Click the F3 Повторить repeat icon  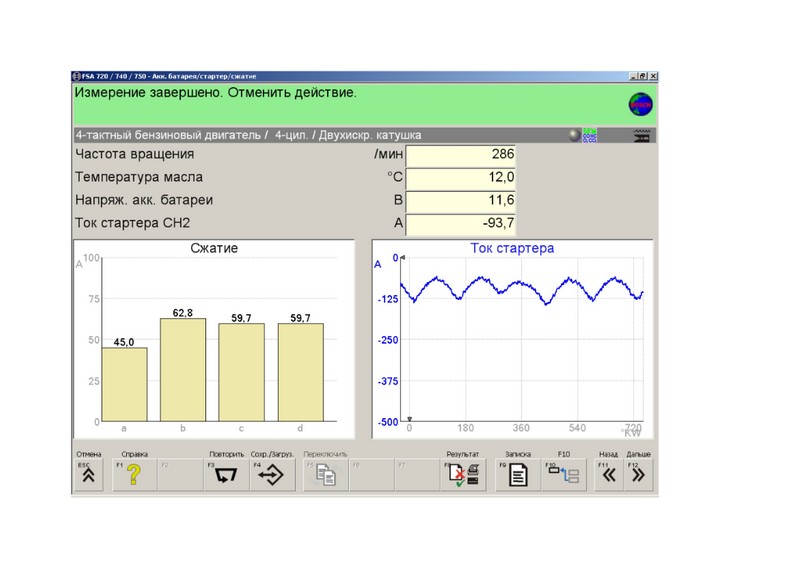[x=224, y=476]
